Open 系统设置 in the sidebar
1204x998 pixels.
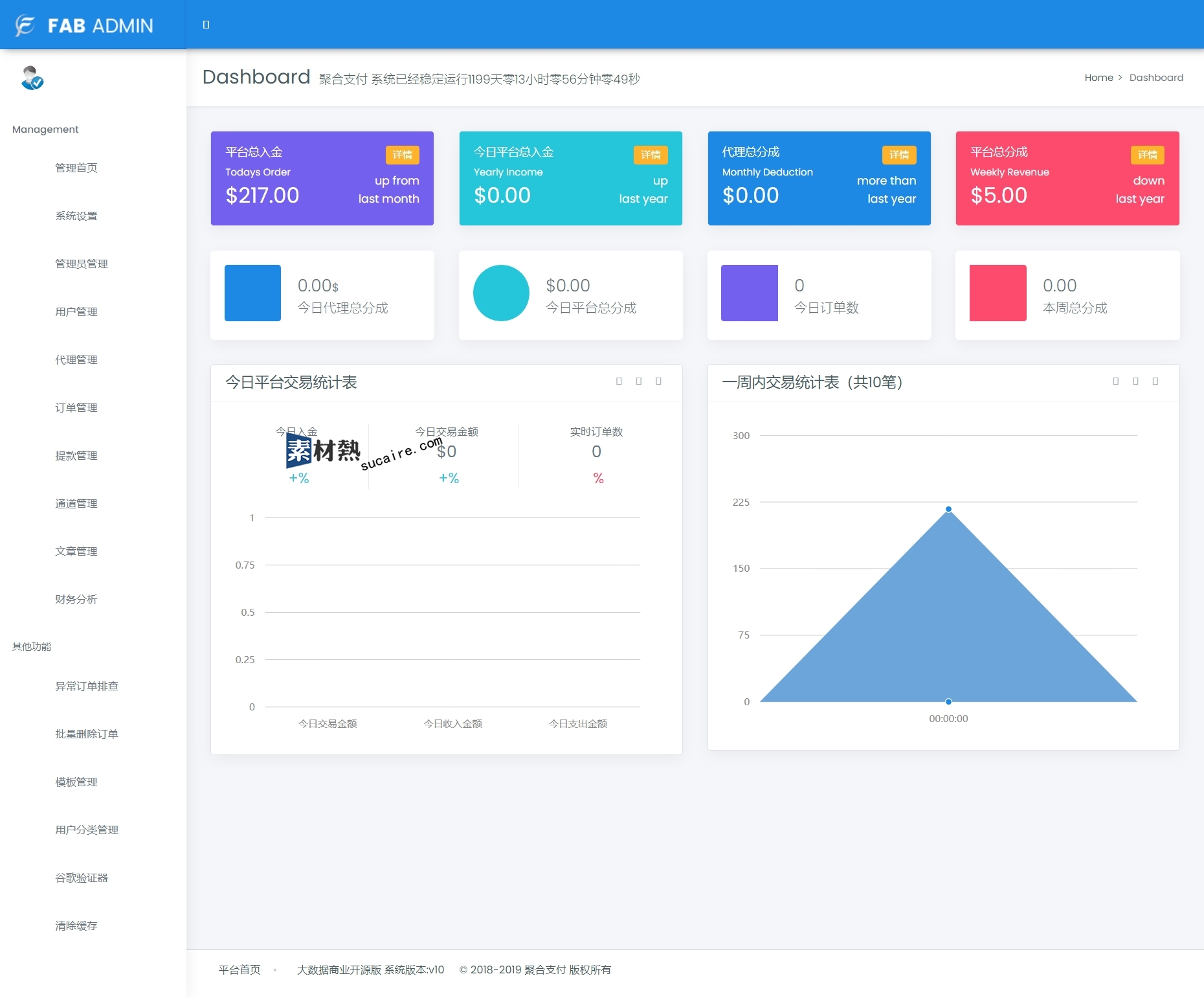coord(76,216)
